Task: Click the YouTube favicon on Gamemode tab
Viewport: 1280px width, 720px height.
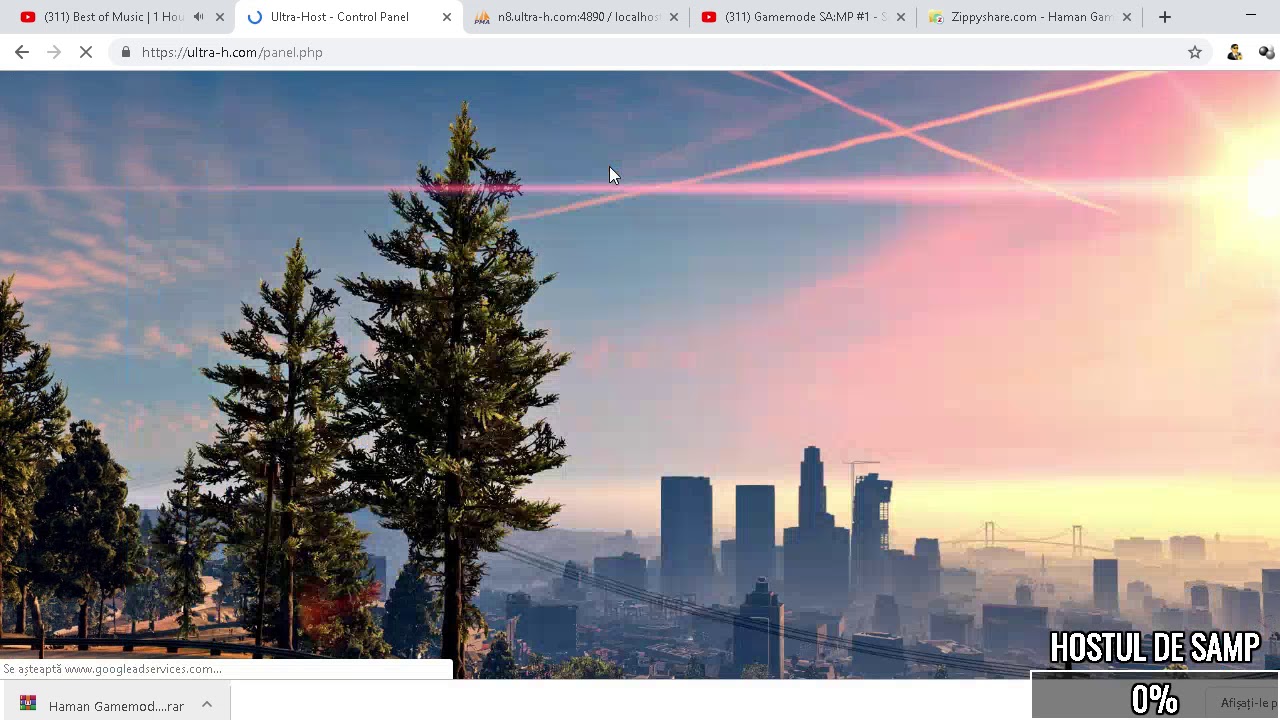Action: (x=709, y=17)
